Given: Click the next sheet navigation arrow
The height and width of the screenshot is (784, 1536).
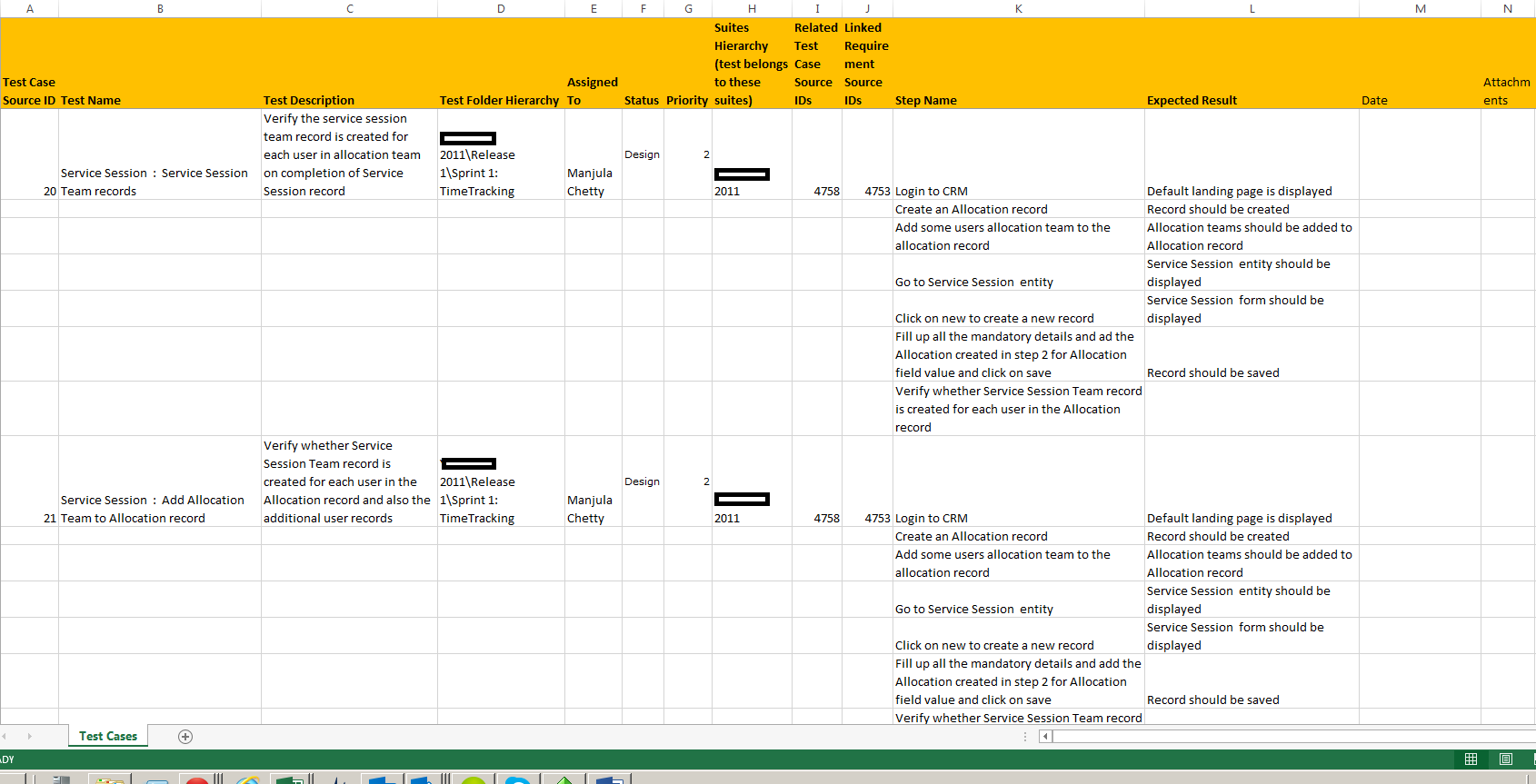Looking at the screenshot, I should pos(29,737).
